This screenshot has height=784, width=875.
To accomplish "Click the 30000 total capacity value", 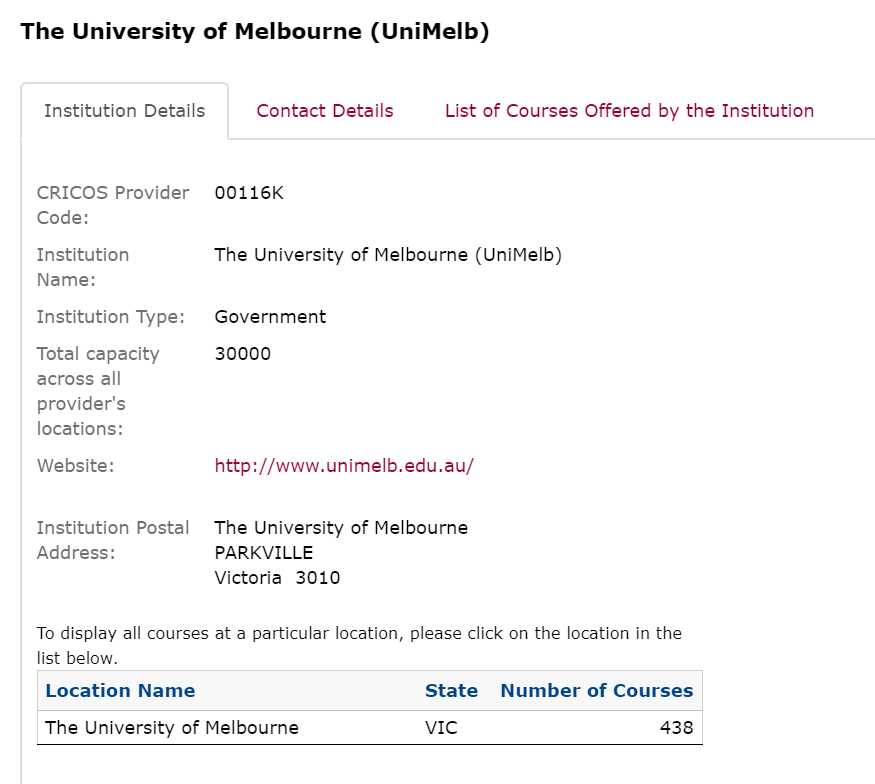I will pos(243,353).
